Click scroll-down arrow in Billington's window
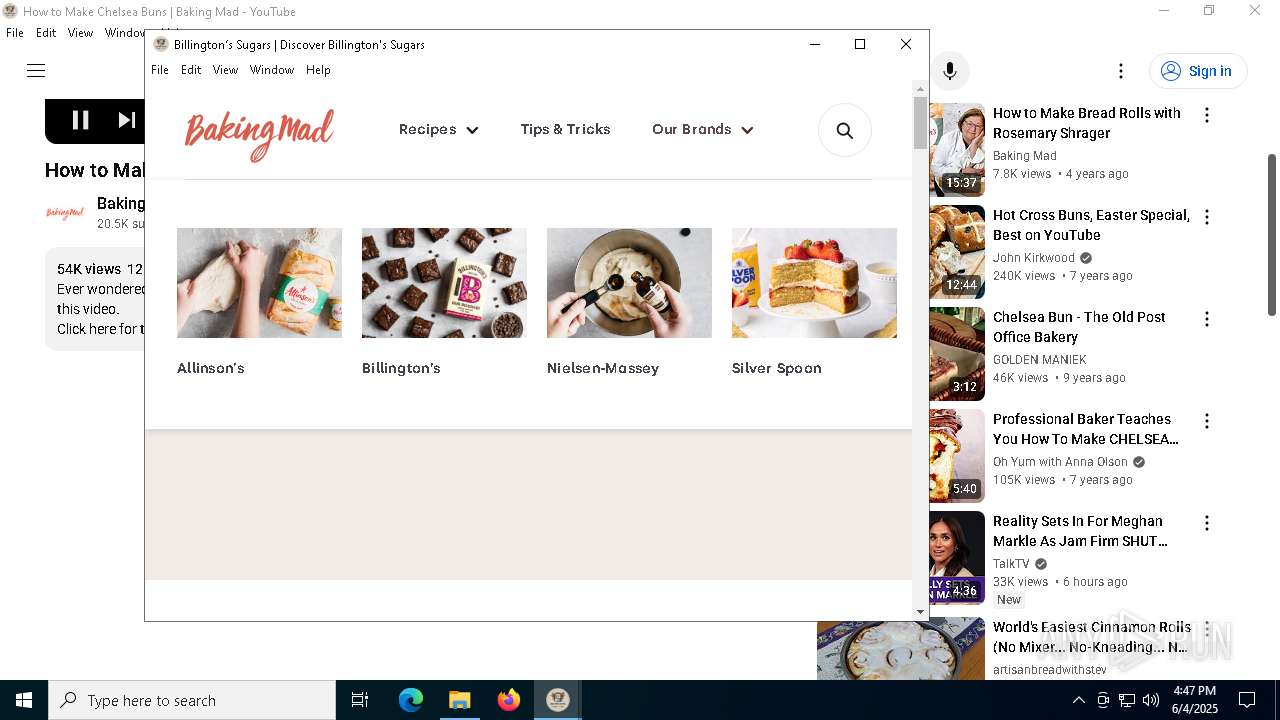The height and width of the screenshot is (720, 1280). [x=920, y=612]
